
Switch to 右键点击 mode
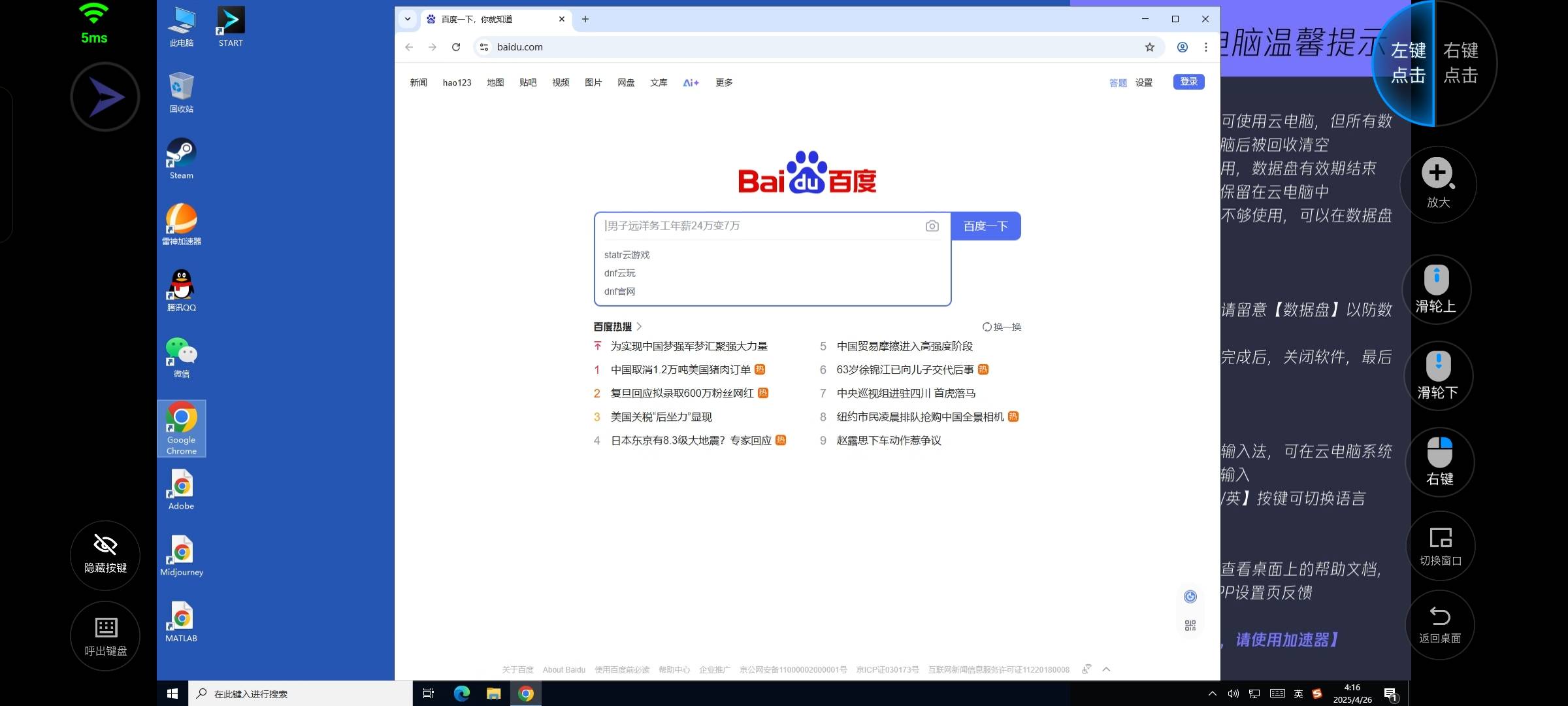[x=1463, y=63]
